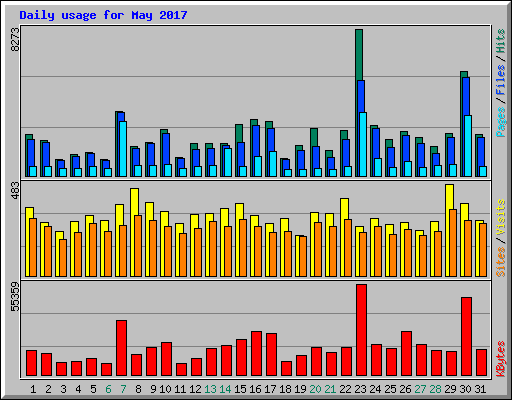Click day 20 on the x-axis
The width and height of the screenshot is (512, 400).
315,389
